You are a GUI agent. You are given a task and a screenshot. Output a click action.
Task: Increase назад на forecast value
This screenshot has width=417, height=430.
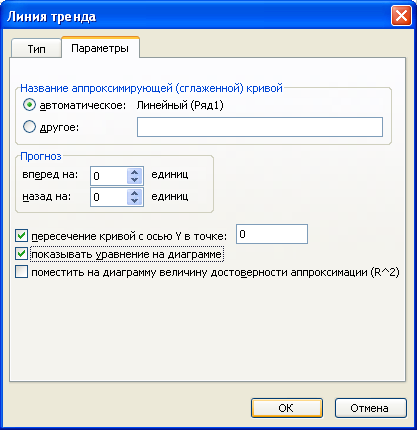pos(134,194)
